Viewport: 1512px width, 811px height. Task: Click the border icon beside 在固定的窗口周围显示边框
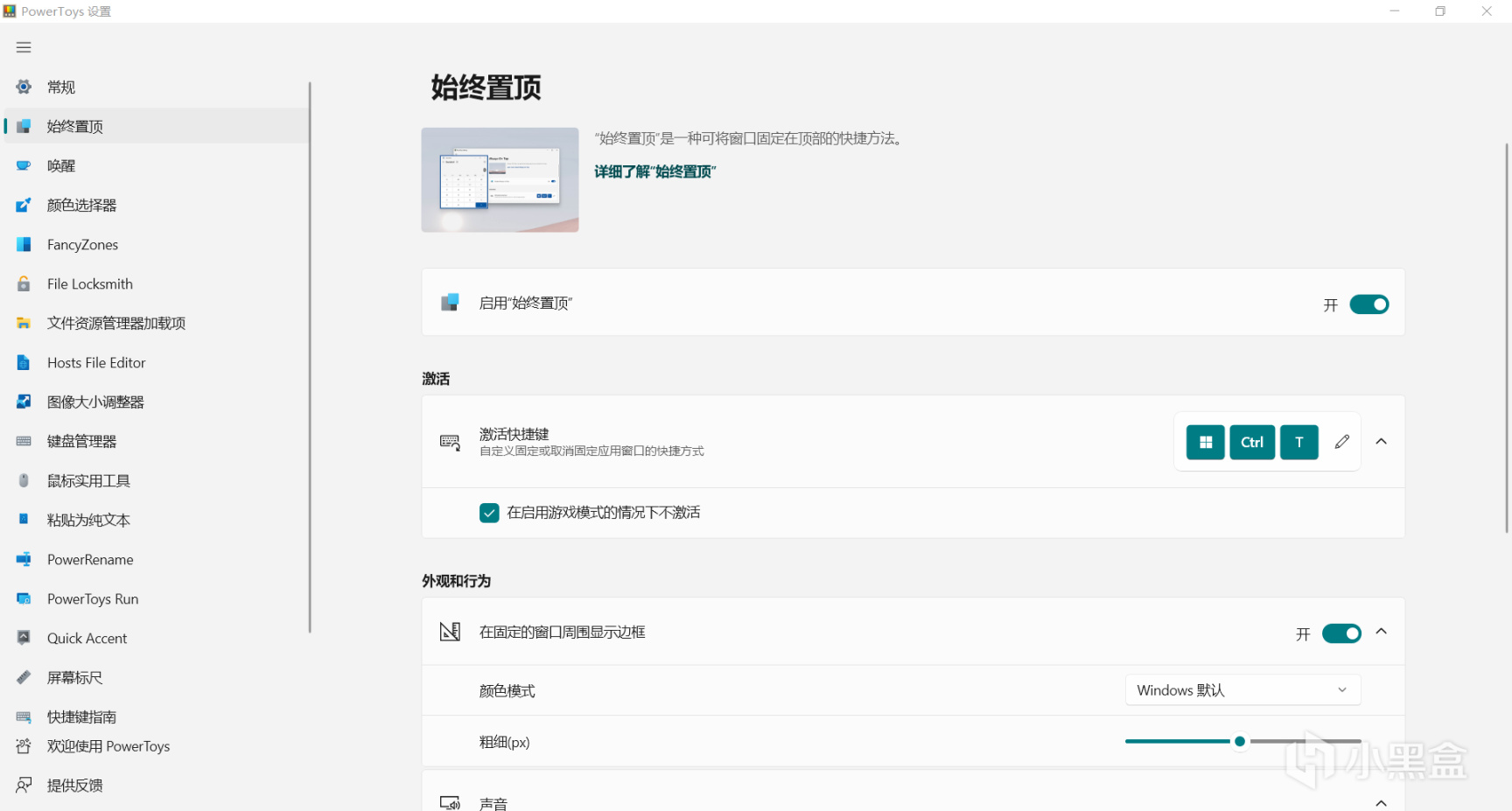450,632
